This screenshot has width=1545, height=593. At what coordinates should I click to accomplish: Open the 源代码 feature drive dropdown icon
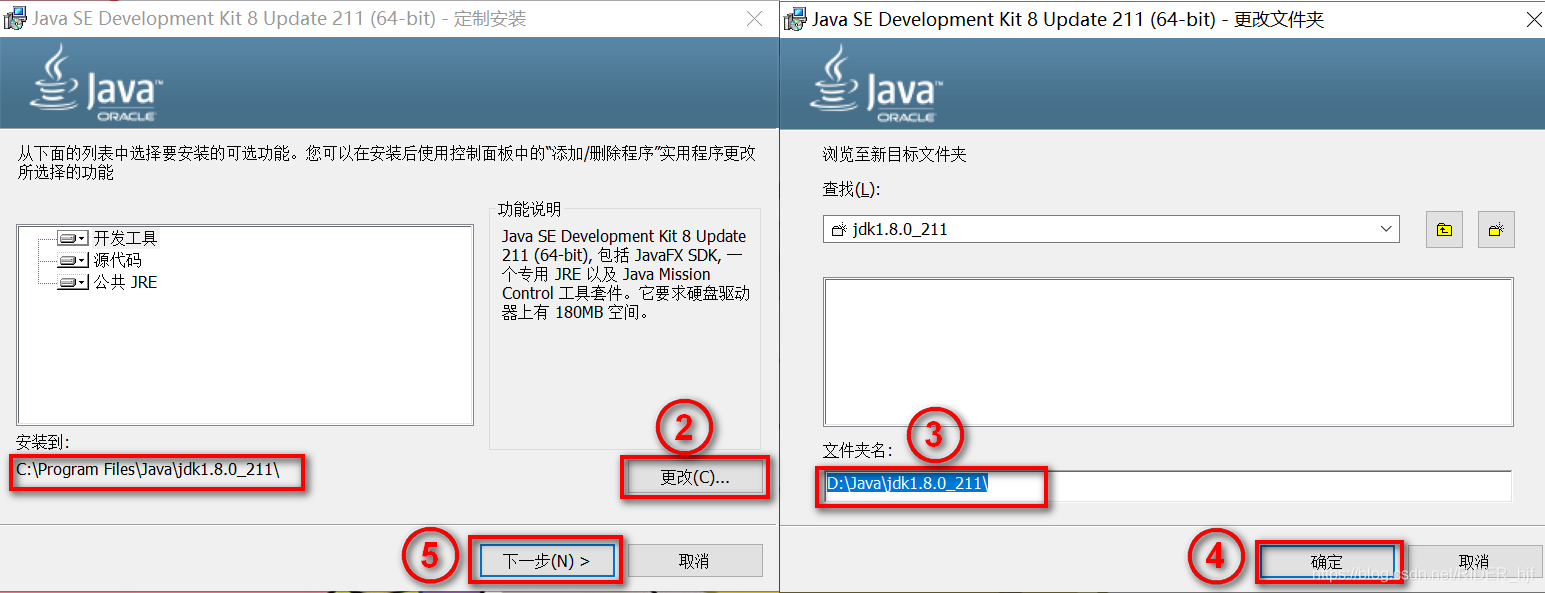coord(73,261)
